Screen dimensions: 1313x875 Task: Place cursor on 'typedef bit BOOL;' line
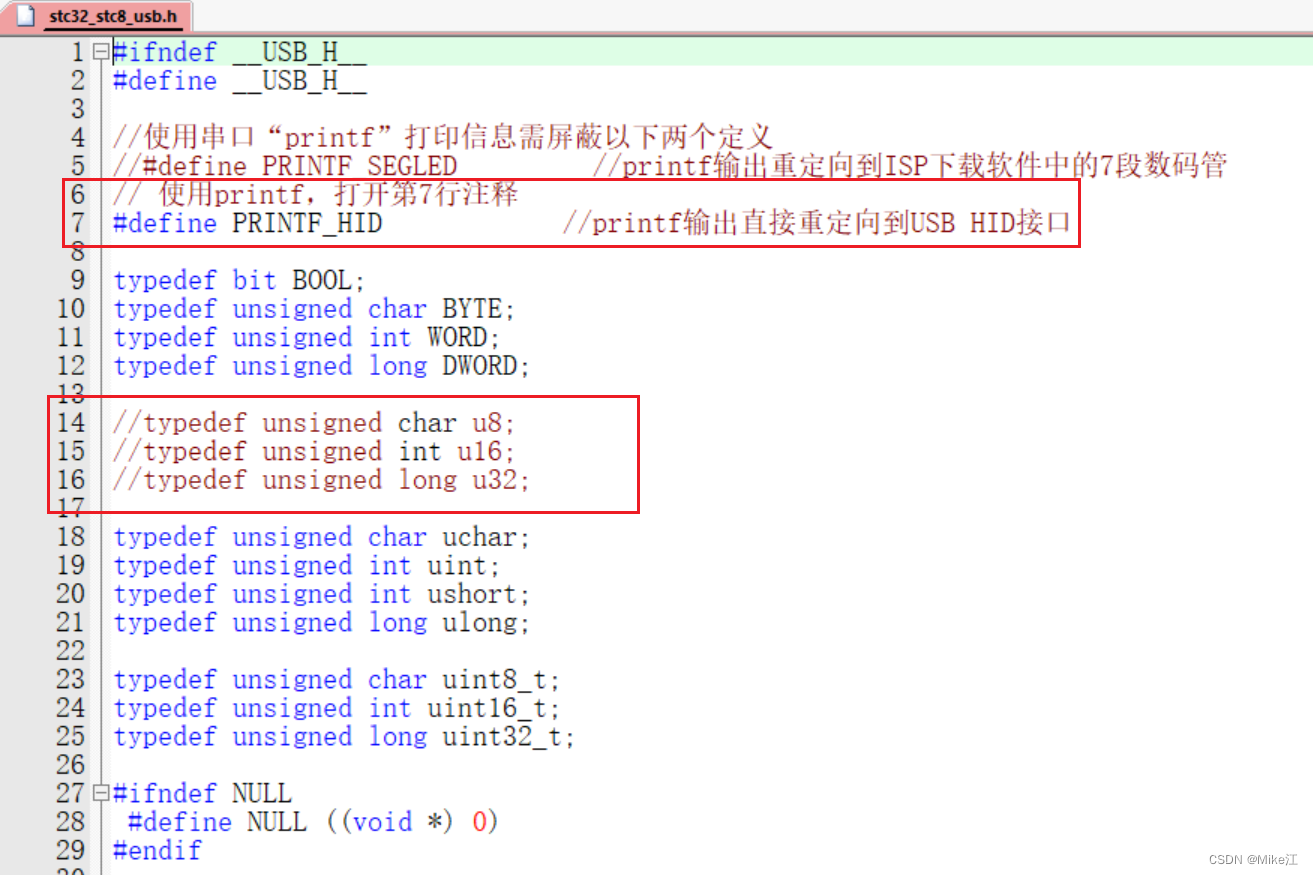tap(240, 280)
